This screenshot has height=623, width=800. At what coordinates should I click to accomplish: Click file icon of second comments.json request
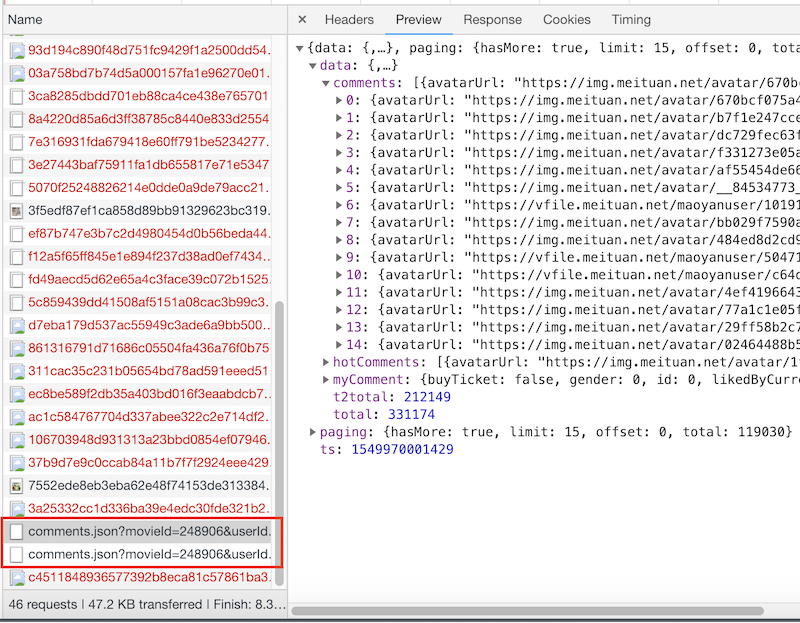(x=17, y=555)
